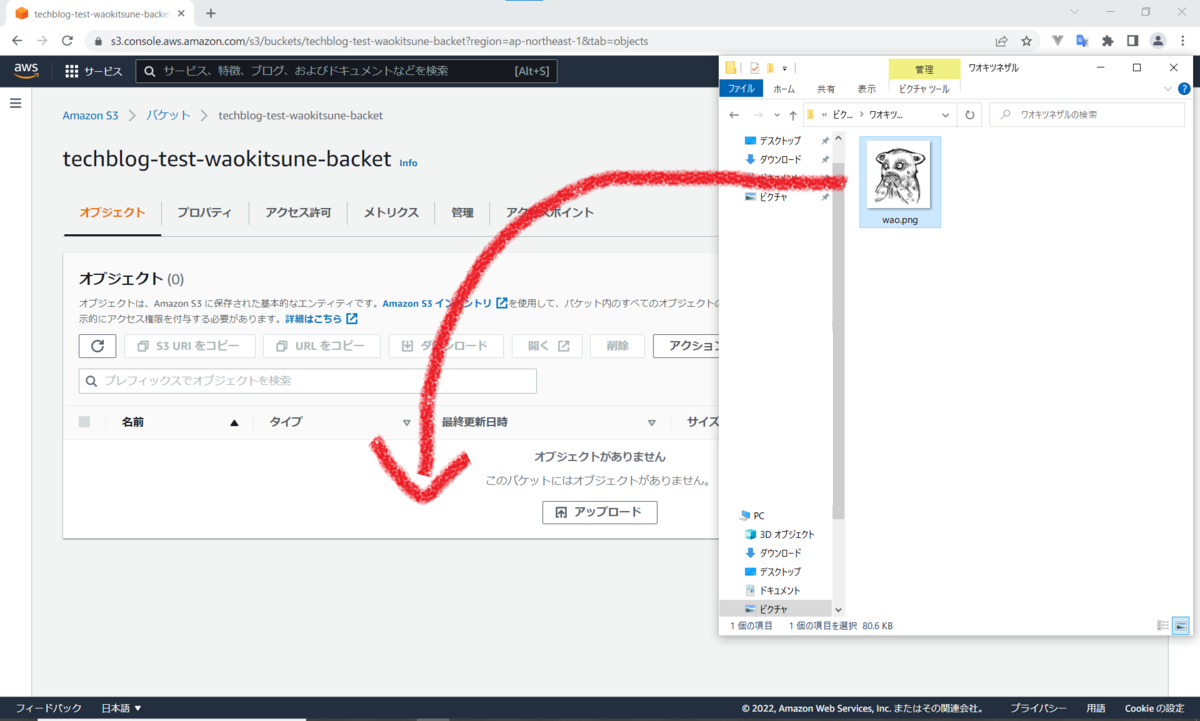
Task: Switch to the メトリクス tab
Action: 391,213
